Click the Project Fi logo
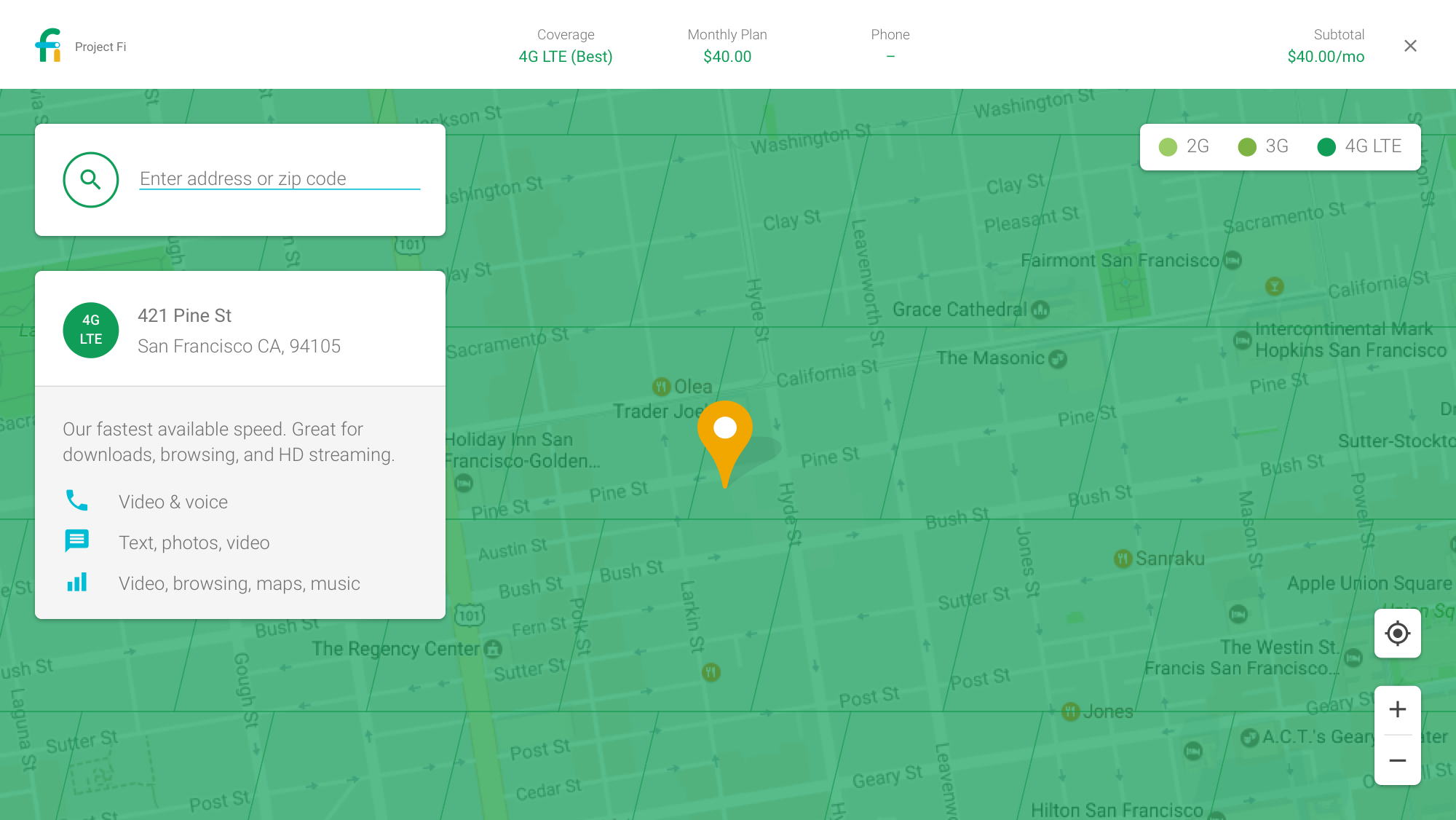Screen dimensions: 1456x820 pyautogui.click(x=49, y=46)
